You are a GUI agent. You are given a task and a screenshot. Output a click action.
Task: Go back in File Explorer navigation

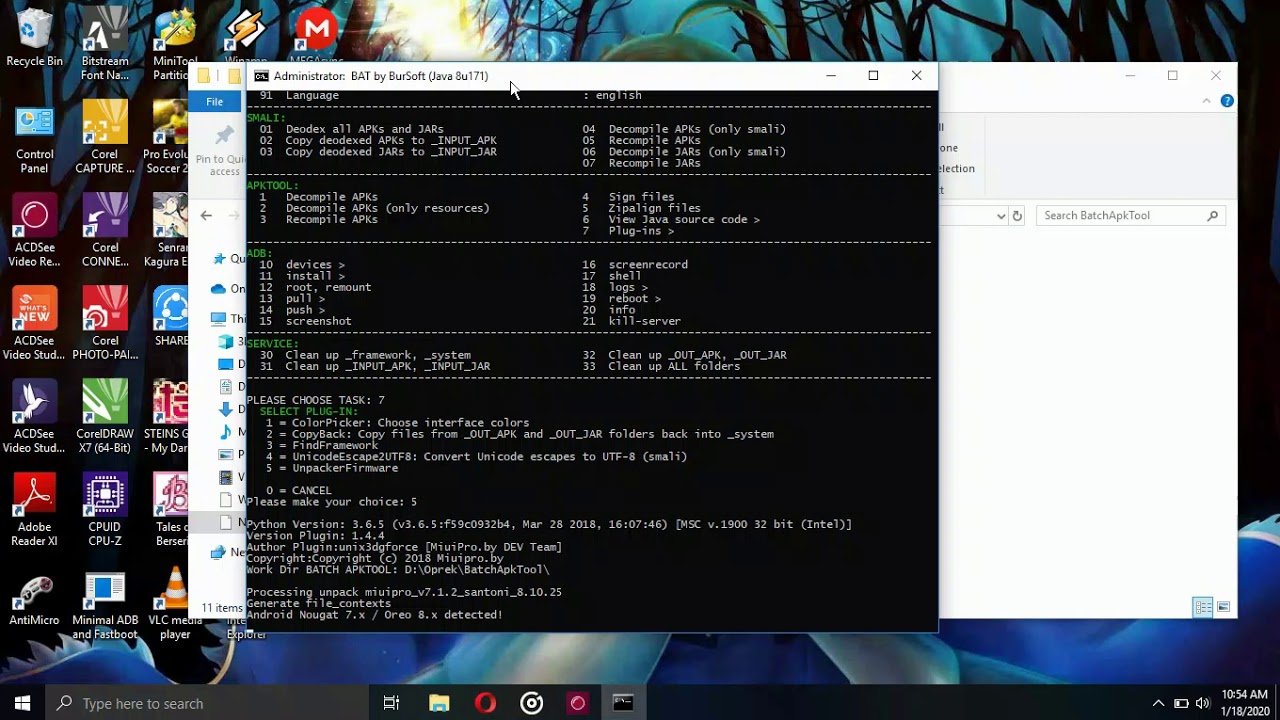point(206,215)
